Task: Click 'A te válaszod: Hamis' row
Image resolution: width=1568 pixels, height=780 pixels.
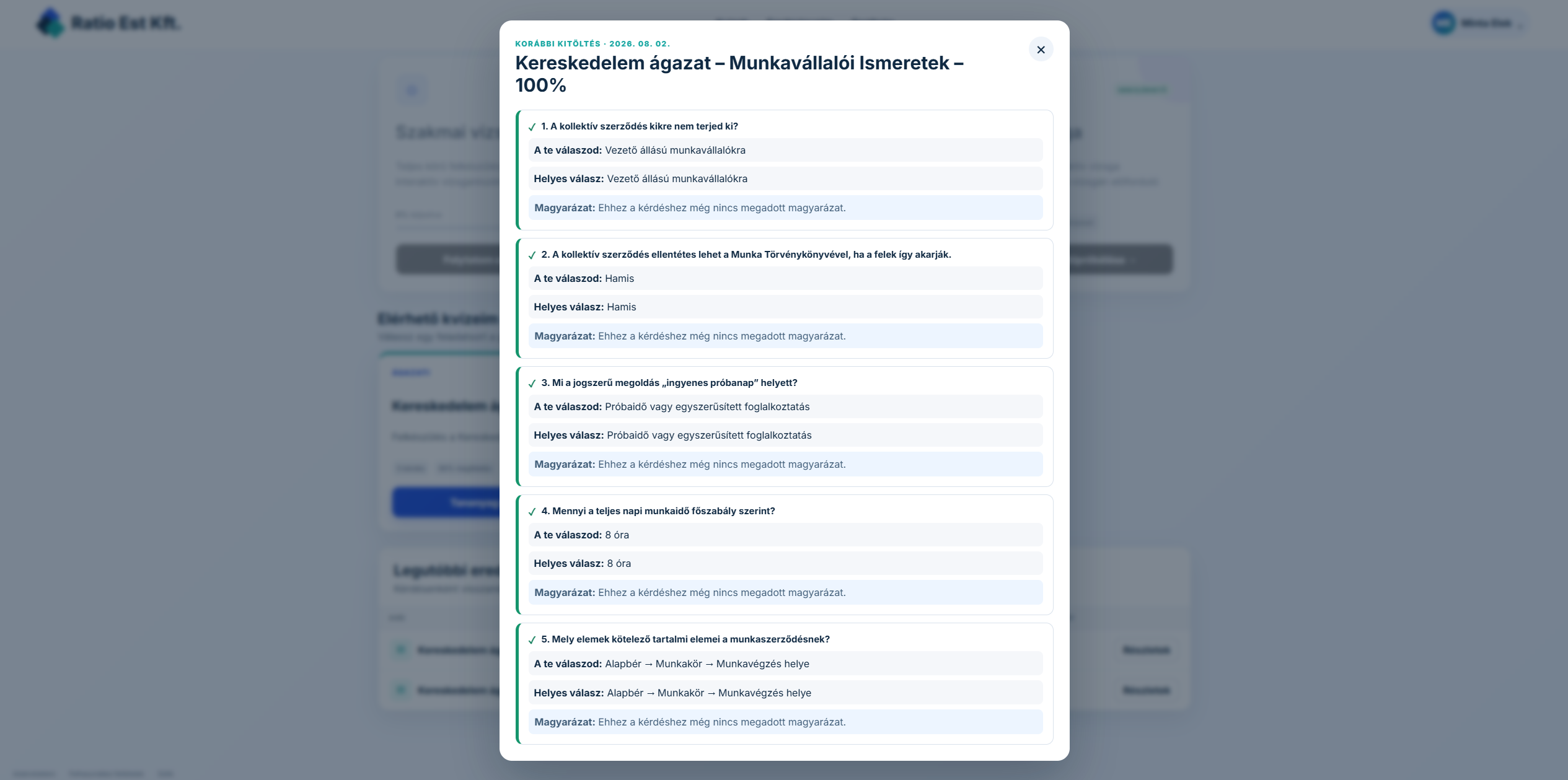Action: coord(785,278)
